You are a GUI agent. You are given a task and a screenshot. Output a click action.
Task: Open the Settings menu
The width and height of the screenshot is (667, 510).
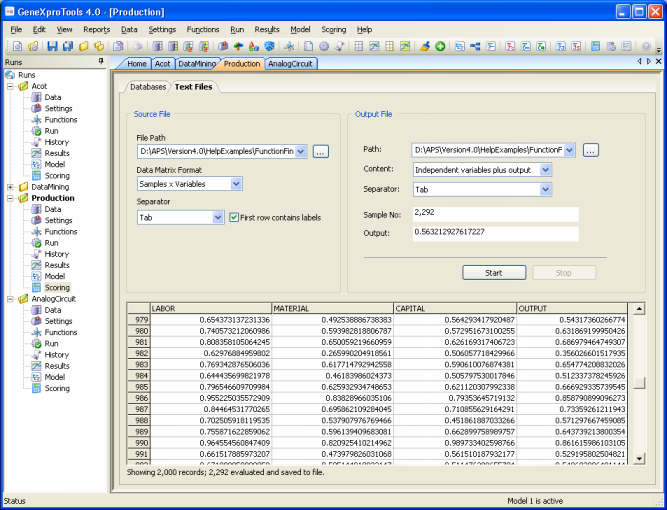point(162,29)
